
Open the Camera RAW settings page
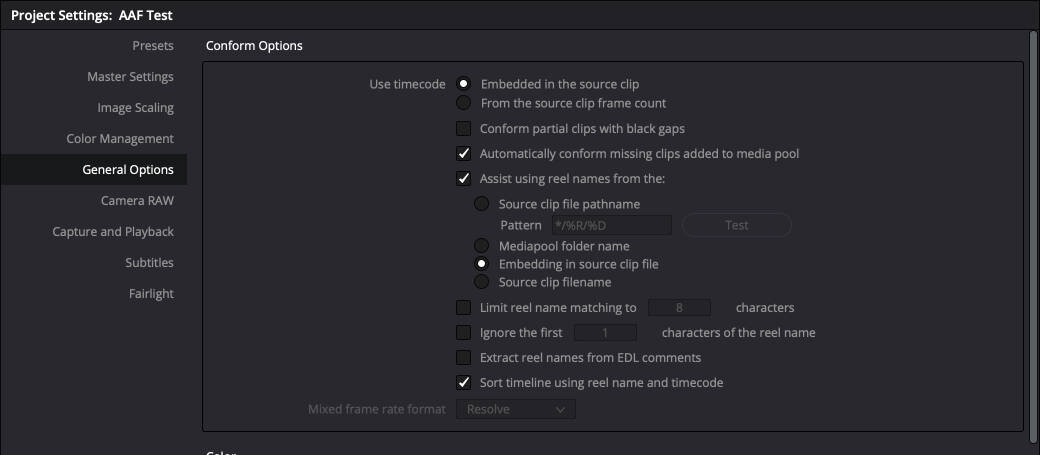(x=137, y=201)
